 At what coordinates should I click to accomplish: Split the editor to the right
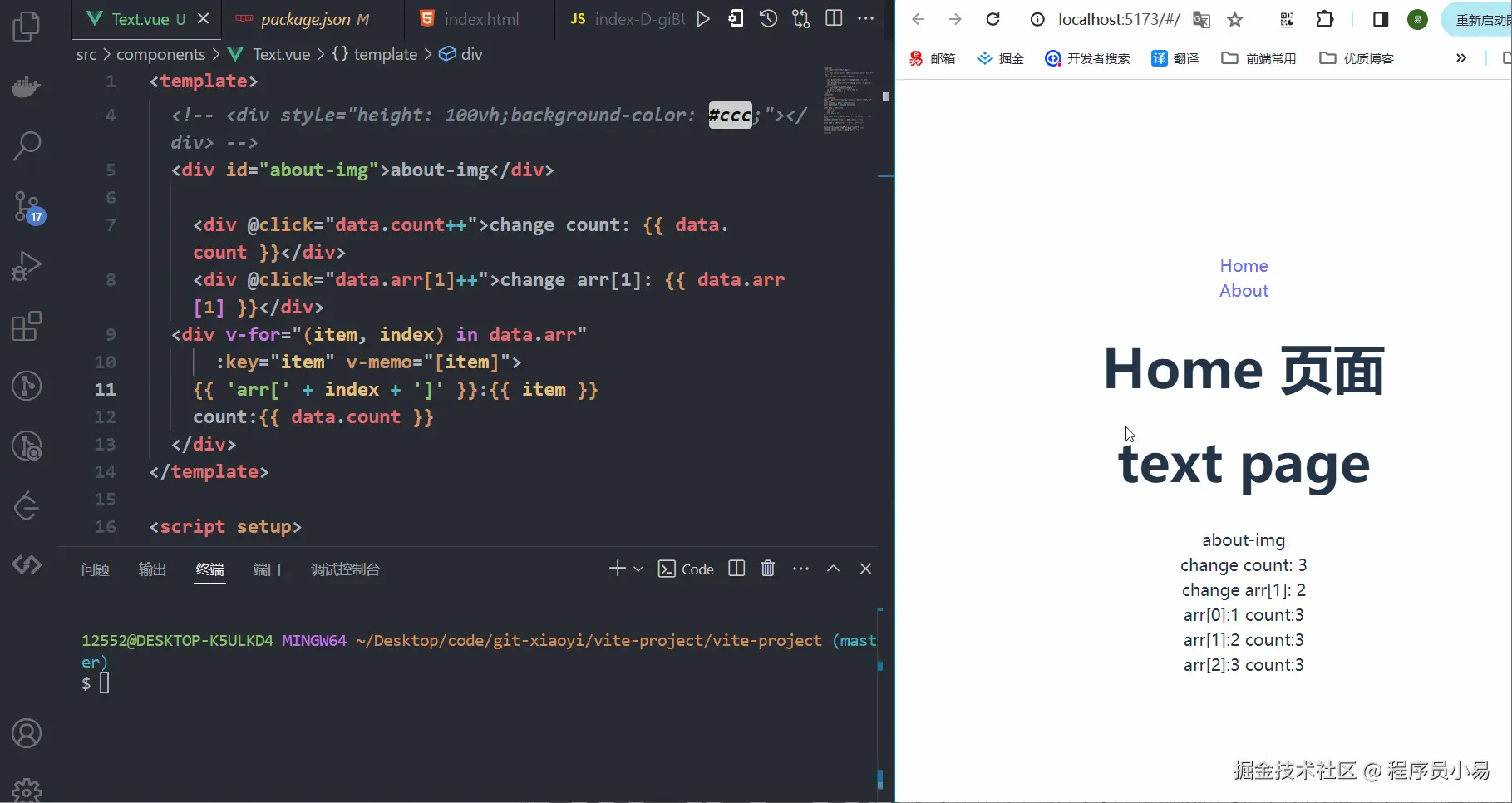click(834, 19)
